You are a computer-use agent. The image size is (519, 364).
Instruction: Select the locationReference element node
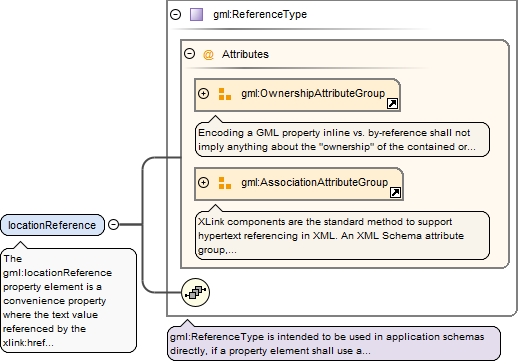(52, 225)
